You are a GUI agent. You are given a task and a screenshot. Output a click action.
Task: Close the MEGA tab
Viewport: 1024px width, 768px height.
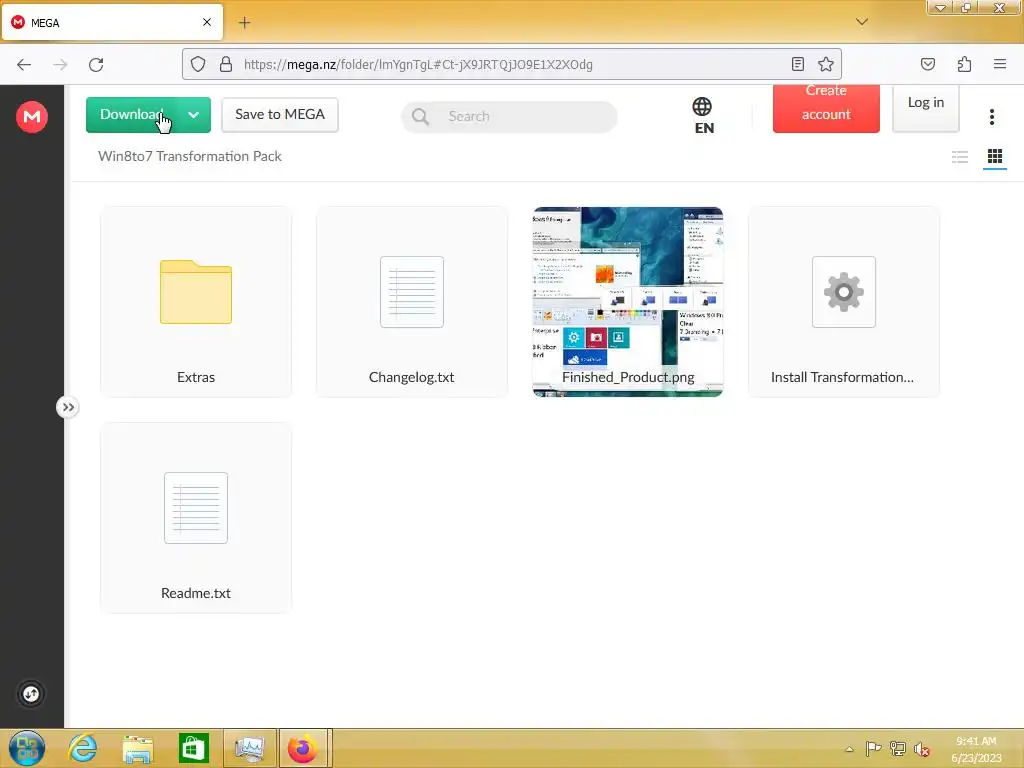pyautogui.click(x=207, y=22)
